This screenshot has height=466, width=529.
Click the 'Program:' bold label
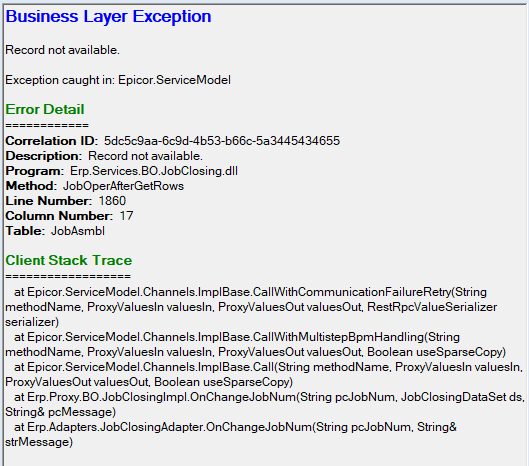coord(35,171)
